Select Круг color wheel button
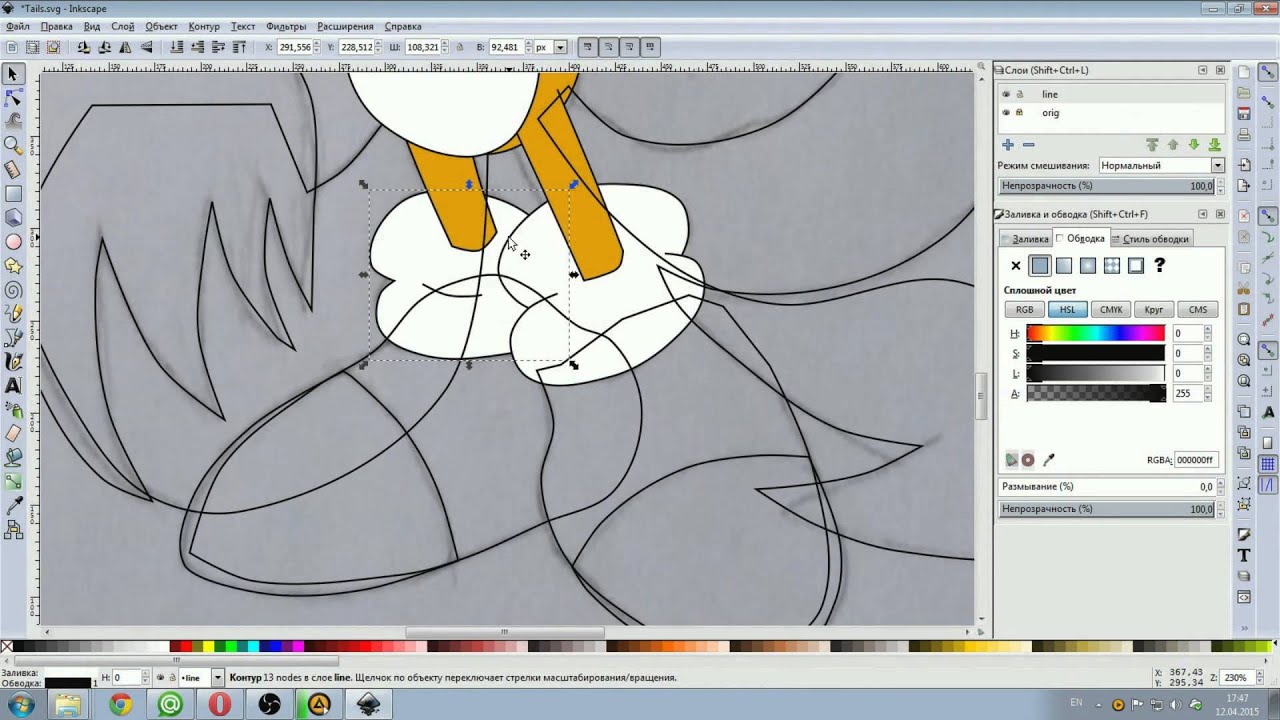Screen dimensions: 1280x720 click(x=1154, y=310)
